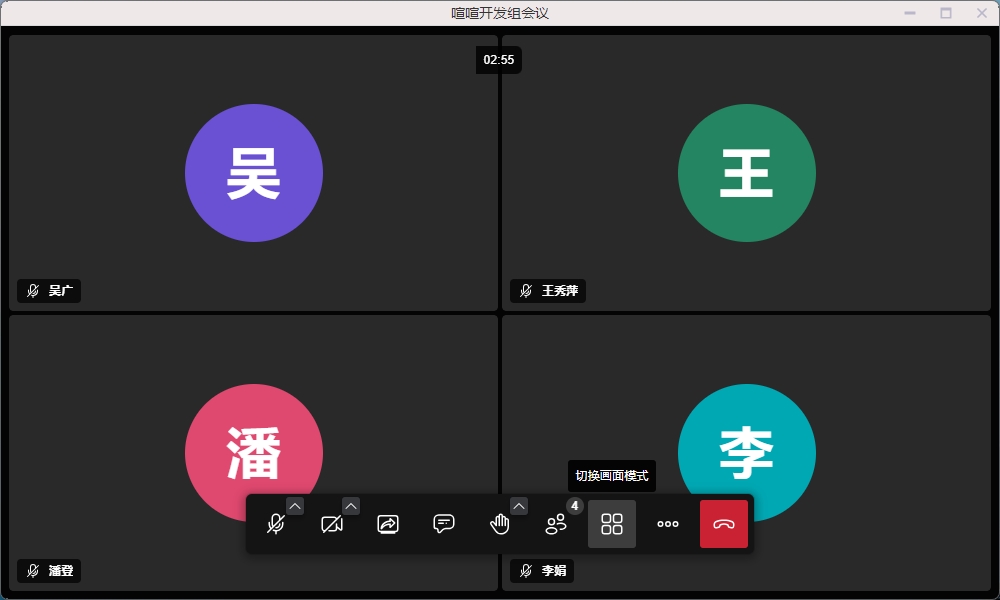The width and height of the screenshot is (1000, 600).
Task: Open the participants list
Action: coord(556,524)
